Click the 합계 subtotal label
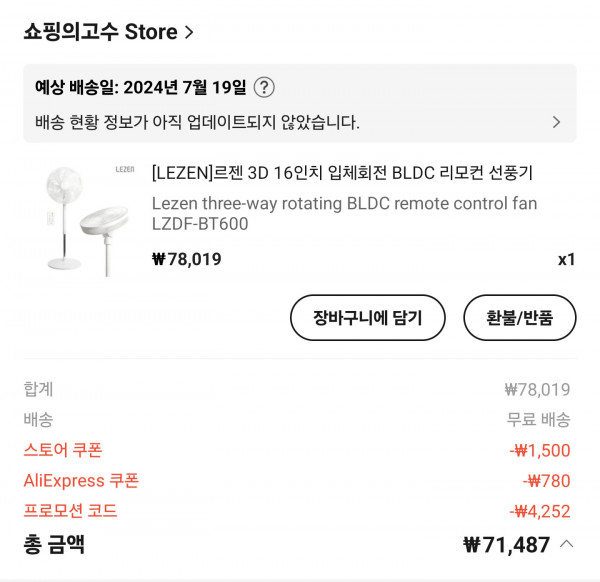Viewport: 600px width, 582px height. pyautogui.click(x=38, y=389)
